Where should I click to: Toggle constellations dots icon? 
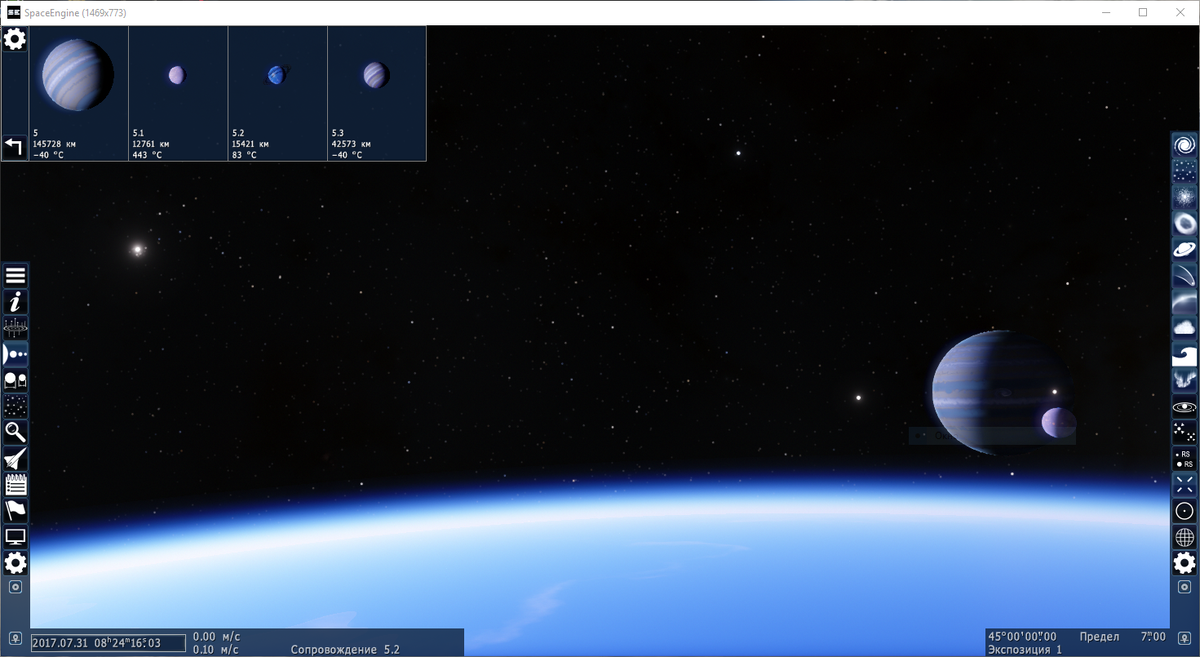(x=1185, y=432)
